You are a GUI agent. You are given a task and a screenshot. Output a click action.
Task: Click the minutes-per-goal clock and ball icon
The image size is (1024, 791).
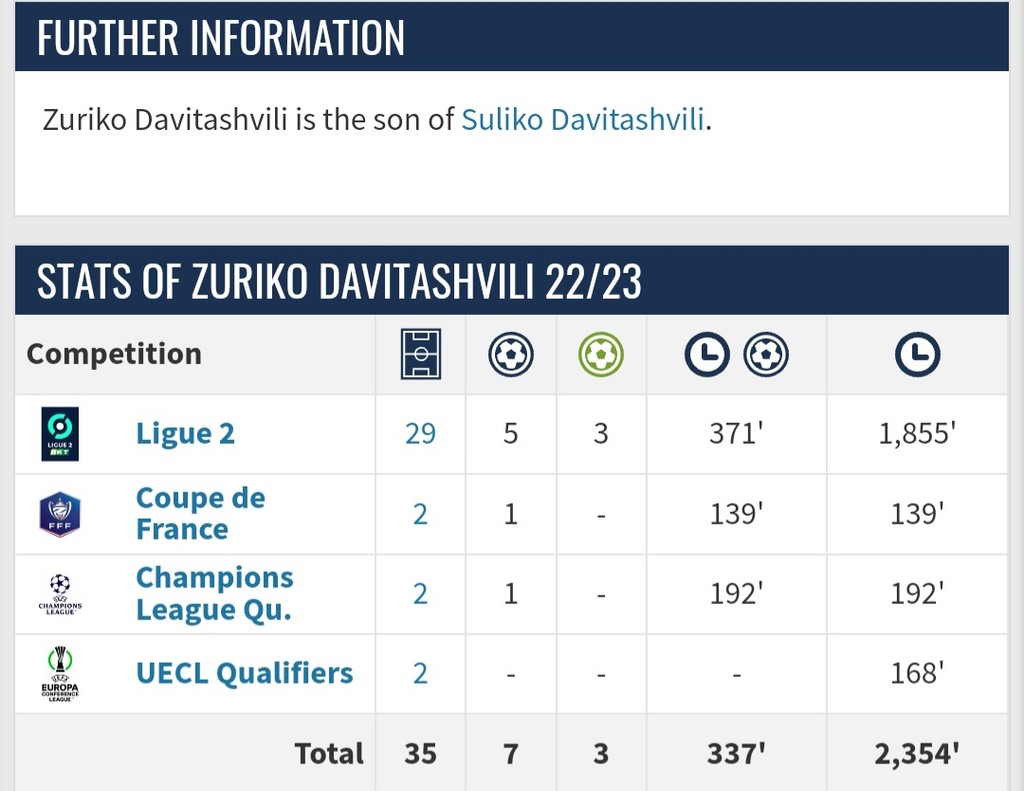click(736, 354)
